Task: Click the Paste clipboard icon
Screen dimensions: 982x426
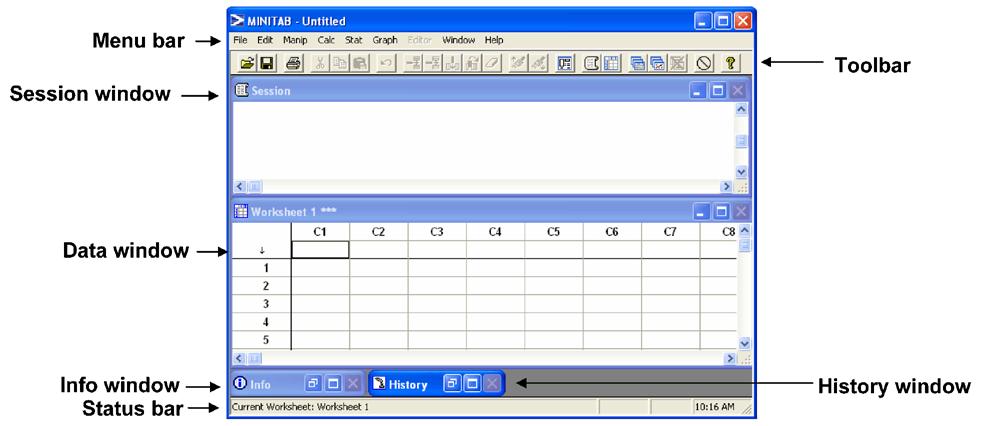Action: tap(359, 63)
